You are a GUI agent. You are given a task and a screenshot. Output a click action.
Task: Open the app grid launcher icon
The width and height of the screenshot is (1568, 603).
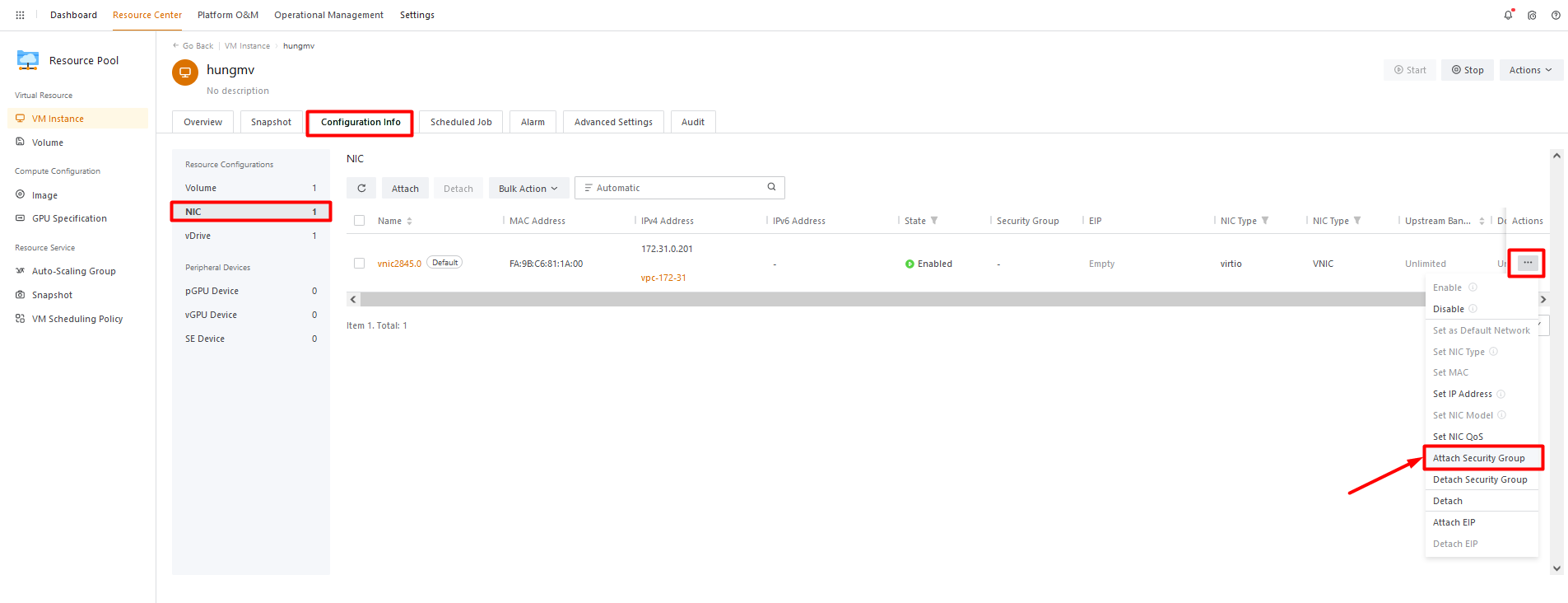pos(20,15)
